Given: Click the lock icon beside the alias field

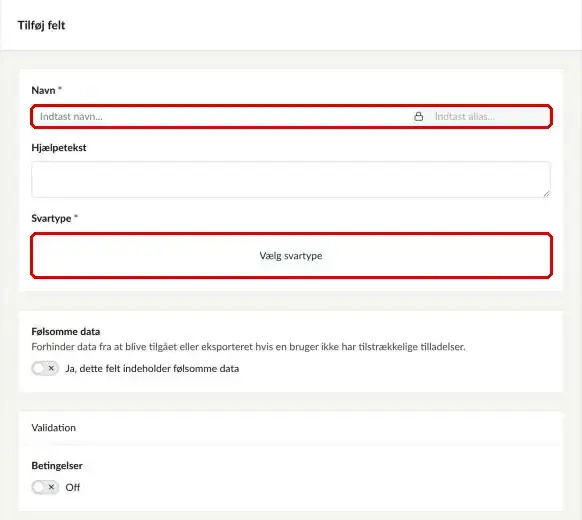Looking at the screenshot, I should (418, 117).
